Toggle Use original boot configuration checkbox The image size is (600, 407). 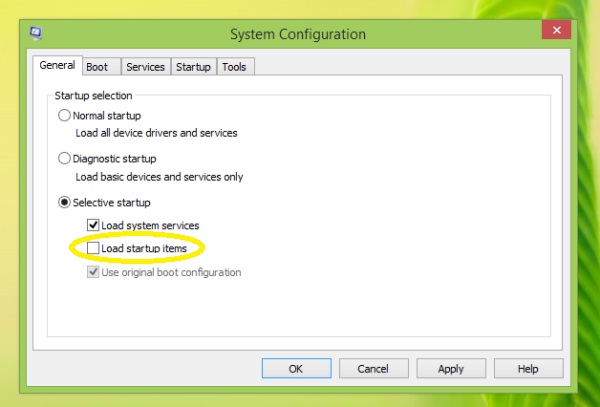pos(93,272)
